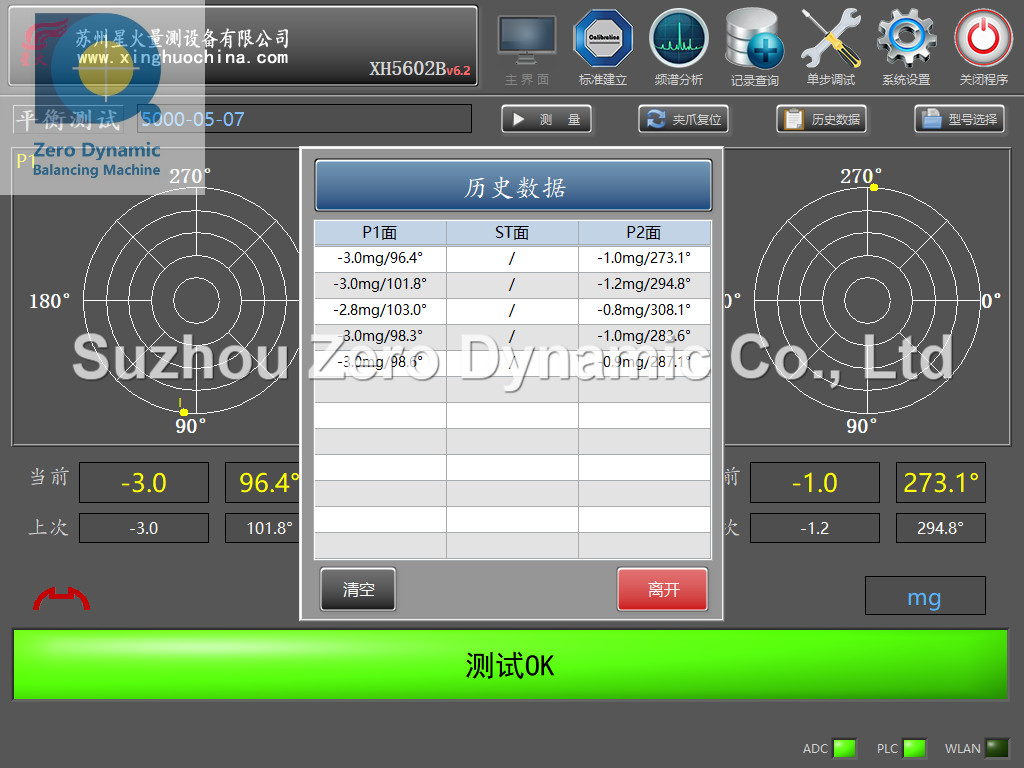This screenshot has width=1024, height=768.
Task: Click the model number field 5000-05-07
Action: pos(304,119)
